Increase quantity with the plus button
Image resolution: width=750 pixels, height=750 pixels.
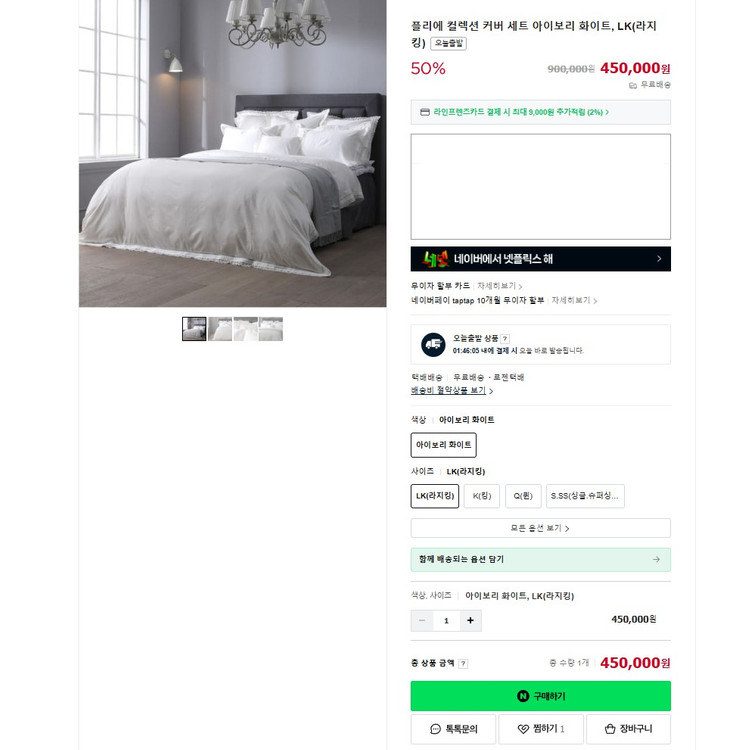(x=470, y=620)
